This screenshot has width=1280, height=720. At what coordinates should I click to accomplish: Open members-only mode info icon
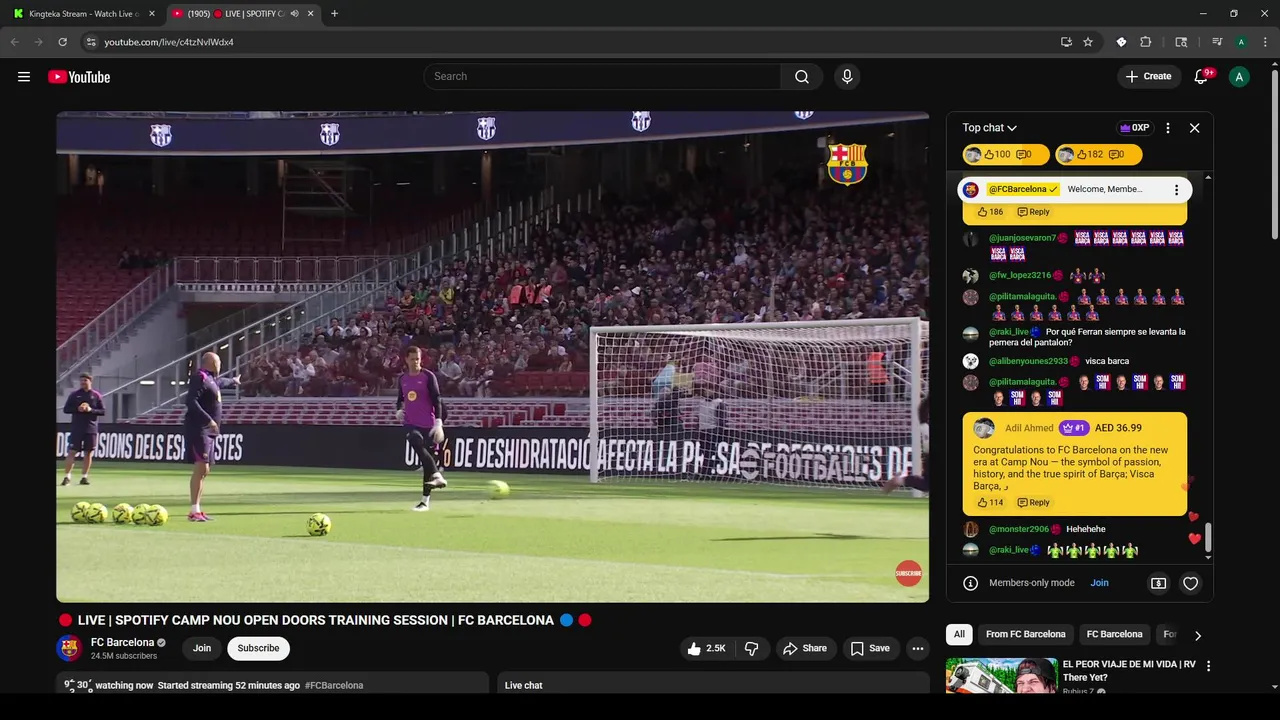[x=970, y=583]
